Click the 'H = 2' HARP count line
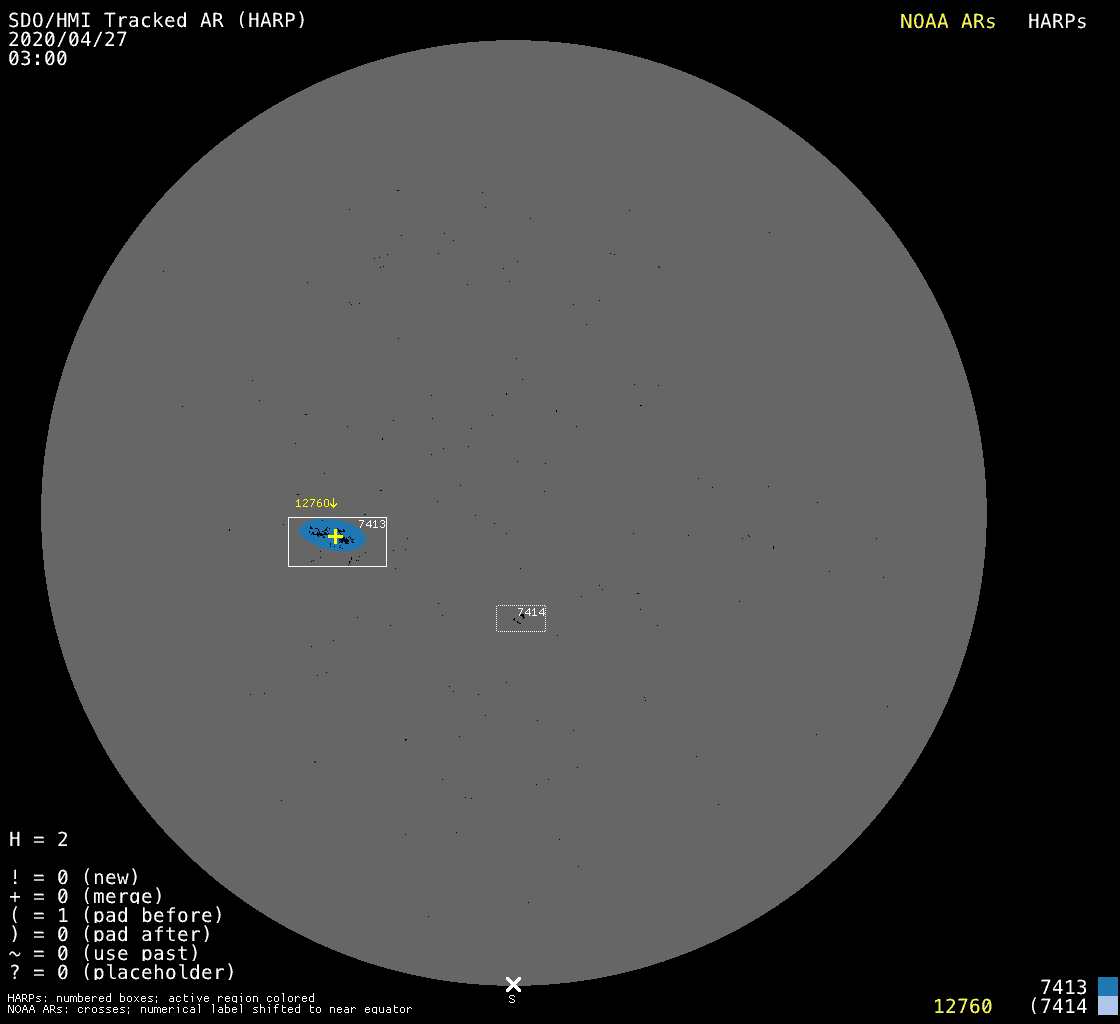 [x=39, y=839]
